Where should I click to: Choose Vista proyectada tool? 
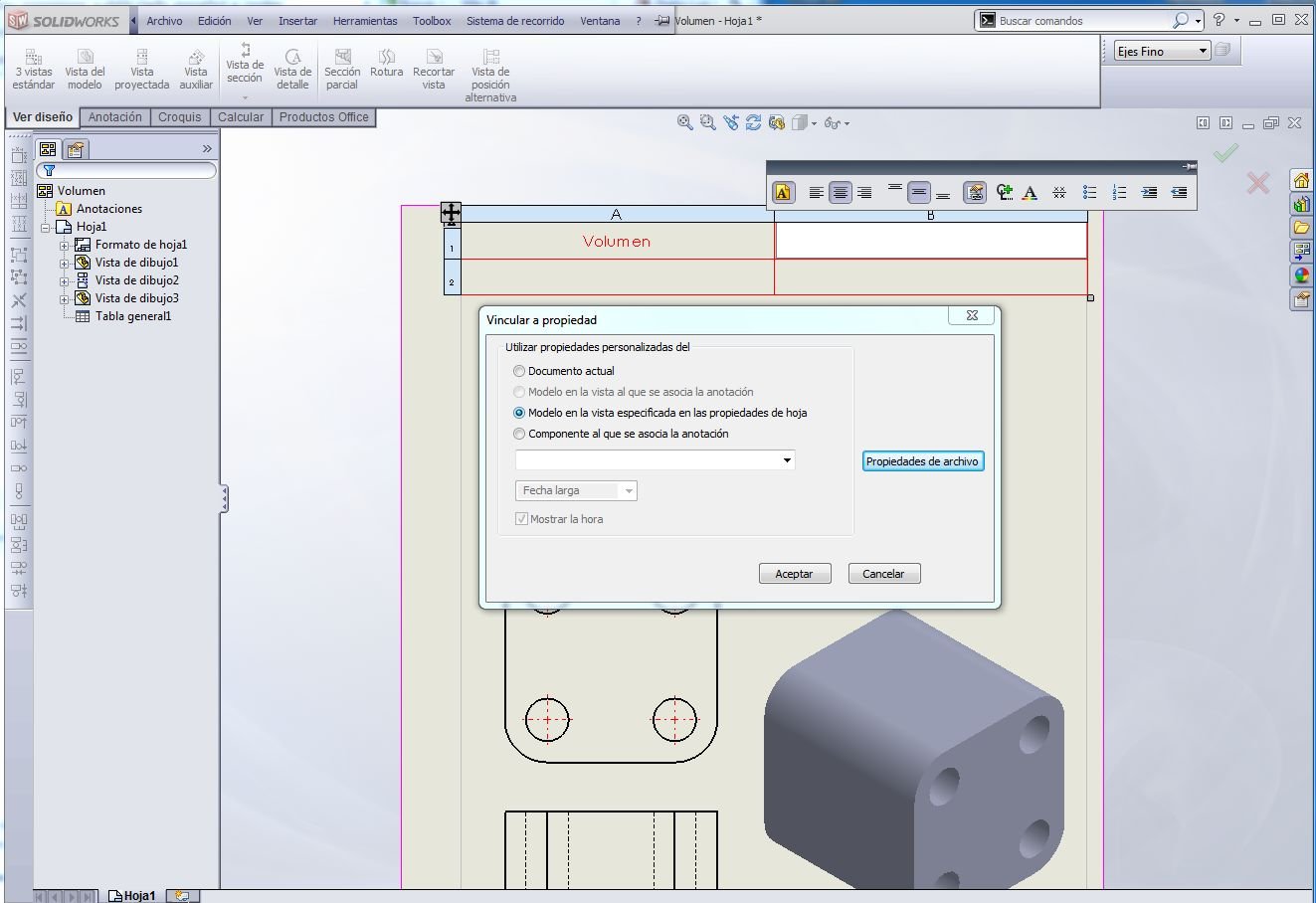tap(142, 71)
